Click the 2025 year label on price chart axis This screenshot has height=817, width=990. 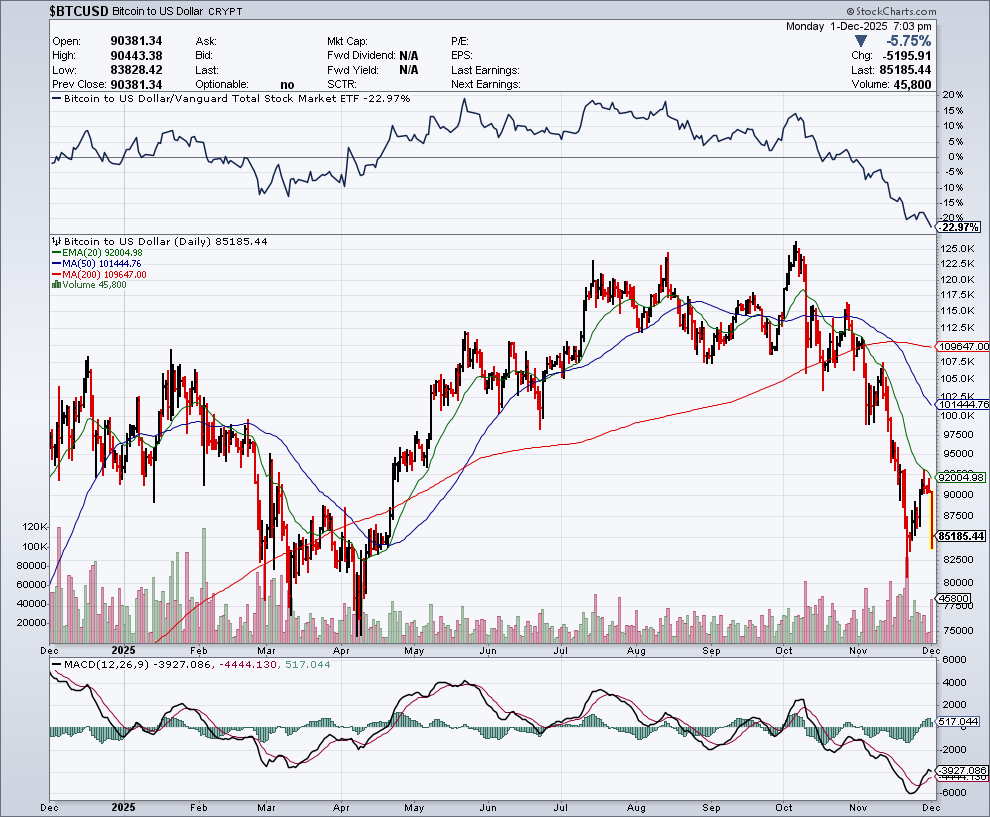tap(123, 649)
